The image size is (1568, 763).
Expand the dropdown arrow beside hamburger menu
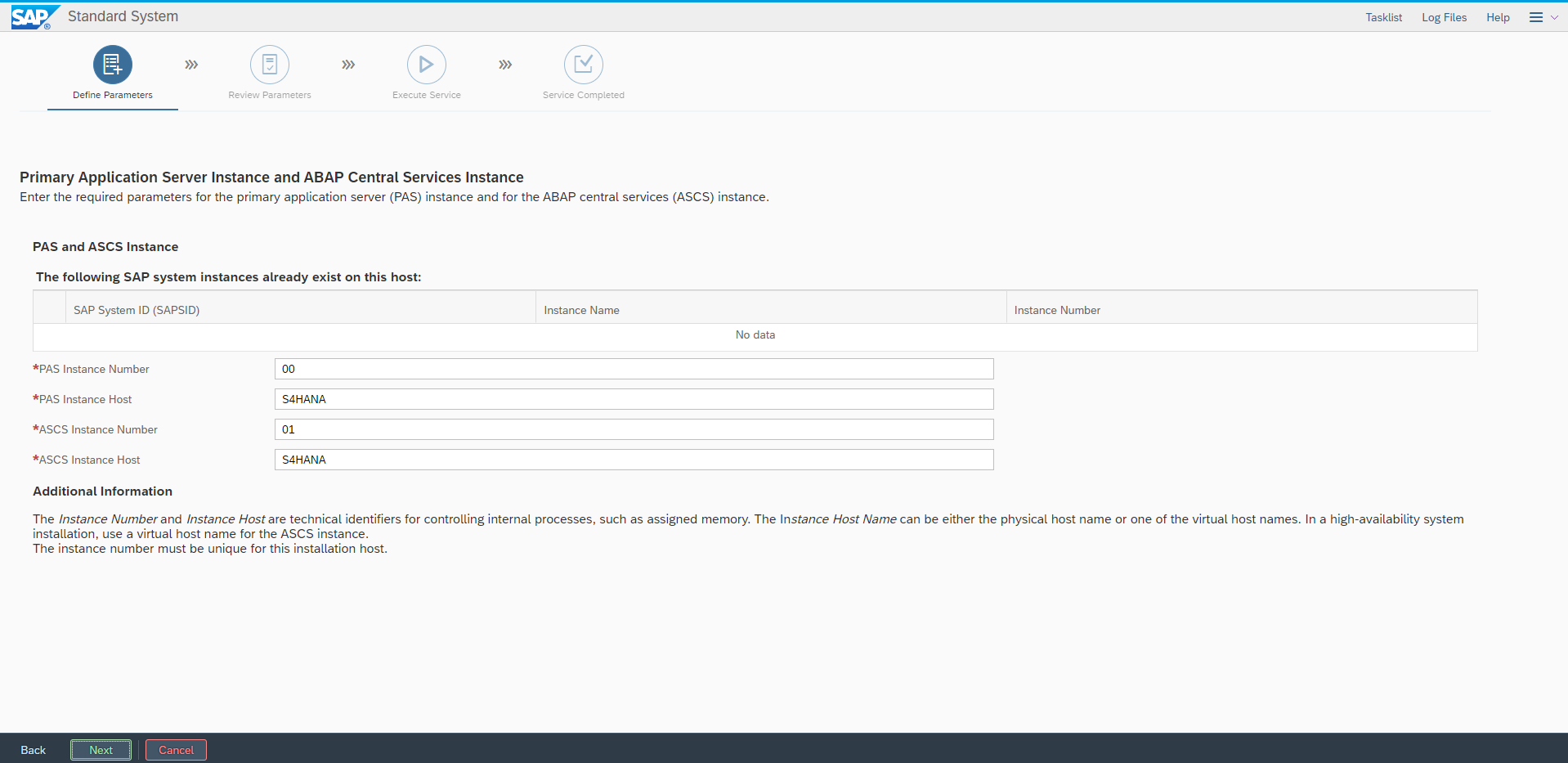pyautogui.click(x=1554, y=17)
